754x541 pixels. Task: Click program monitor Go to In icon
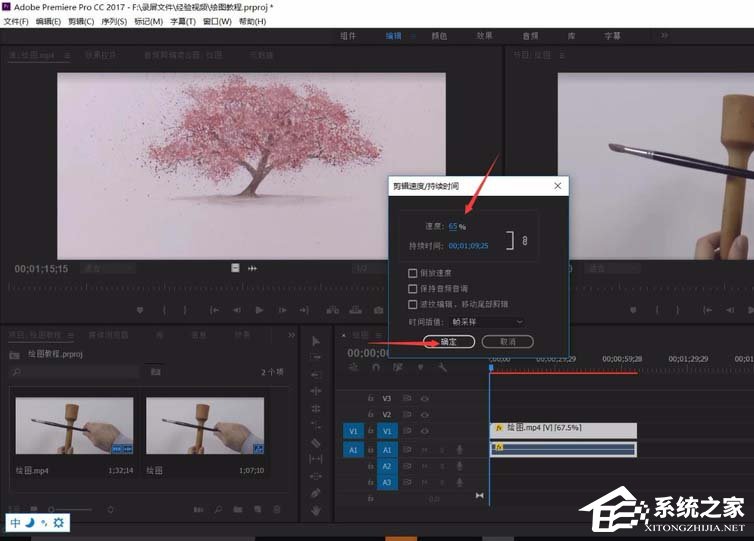(707, 310)
